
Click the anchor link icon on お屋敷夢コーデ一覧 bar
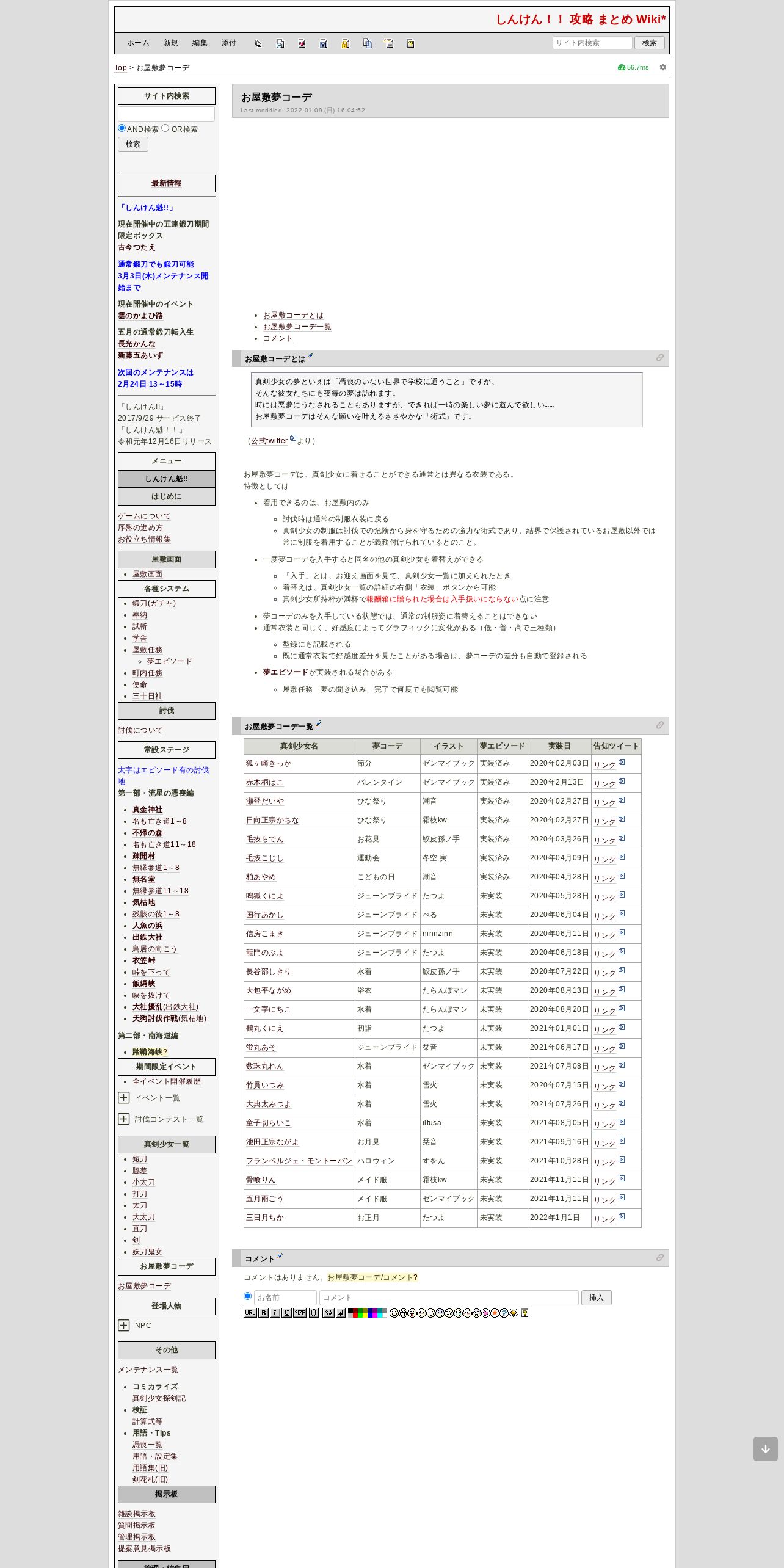tap(659, 725)
